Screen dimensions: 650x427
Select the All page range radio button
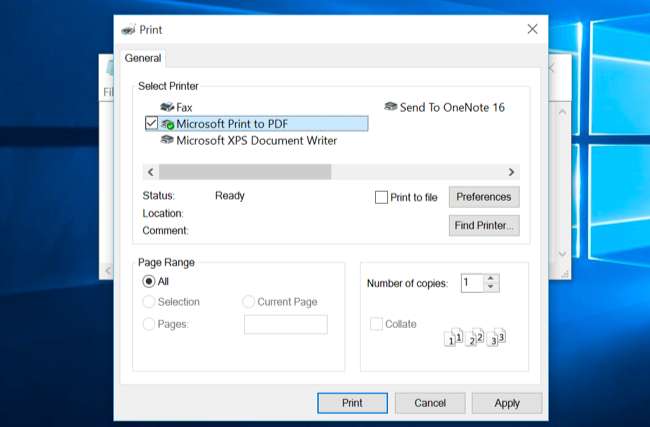pyautogui.click(x=149, y=281)
